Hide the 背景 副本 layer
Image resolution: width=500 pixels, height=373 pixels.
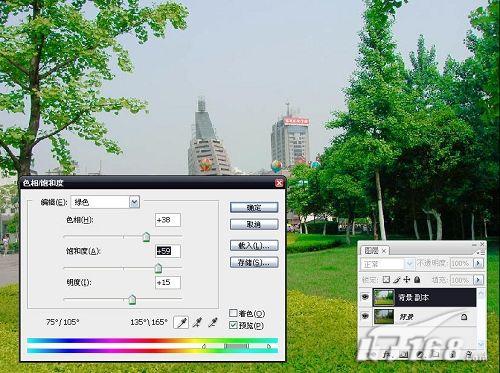[365, 297]
